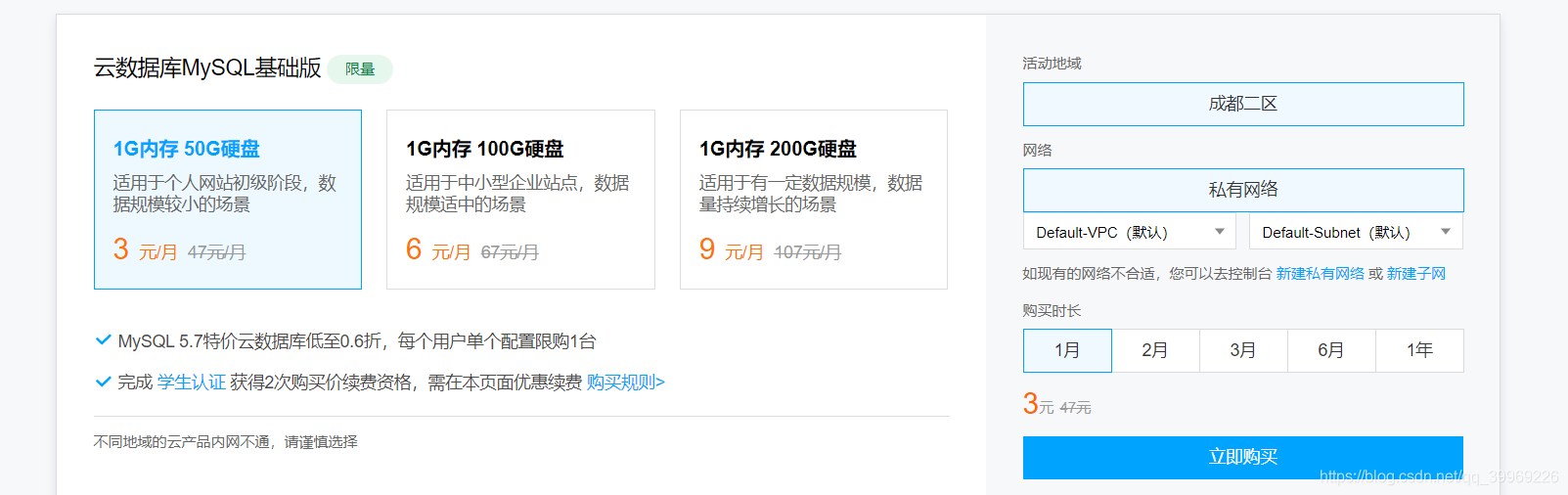
Task: Click the 购买时长 label
Action: 1053,311
